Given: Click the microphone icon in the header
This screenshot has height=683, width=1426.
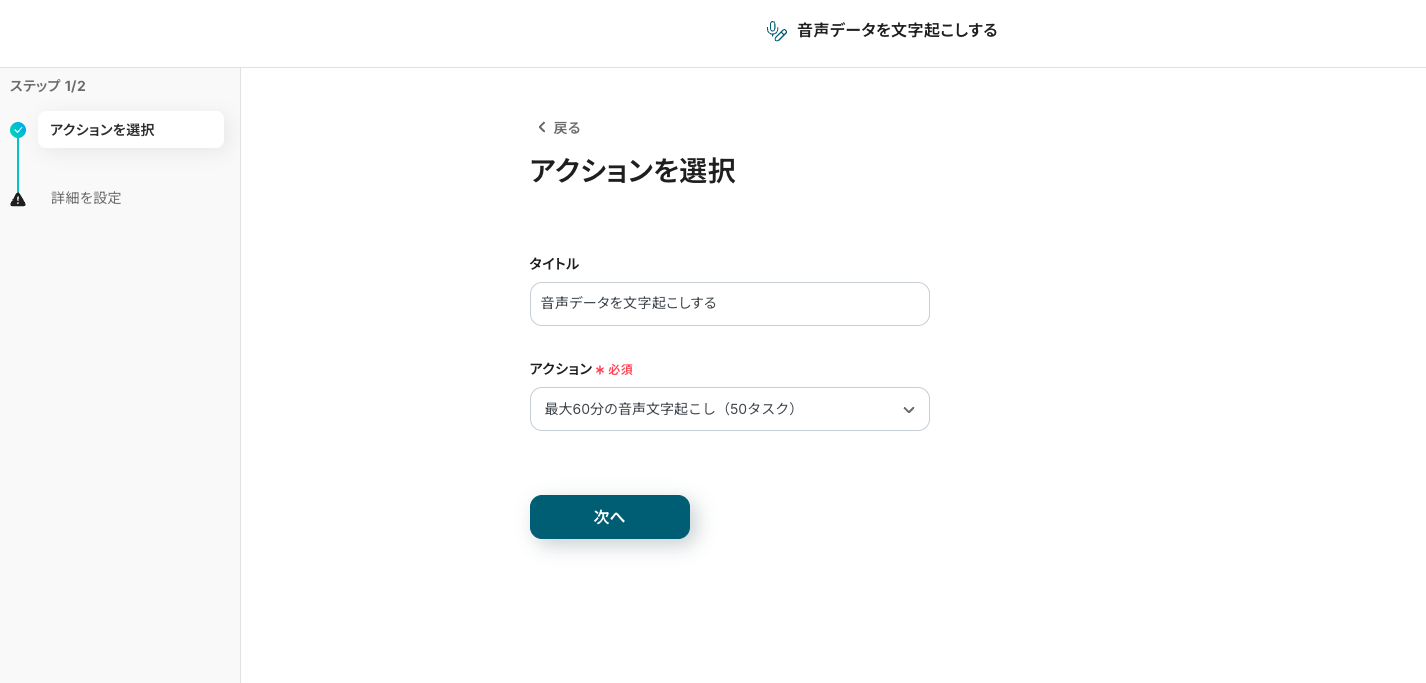Looking at the screenshot, I should 776,31.
